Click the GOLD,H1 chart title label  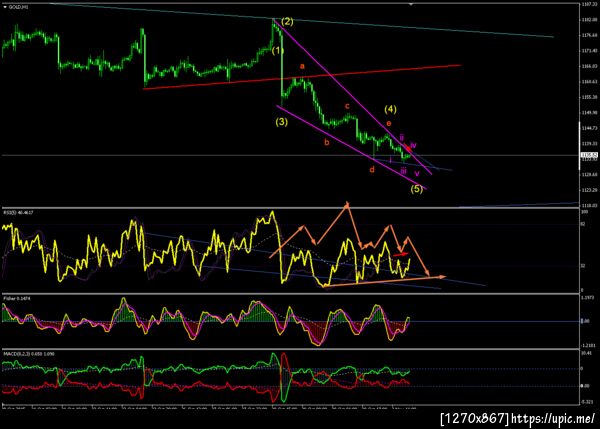click(x=16, y=7)
